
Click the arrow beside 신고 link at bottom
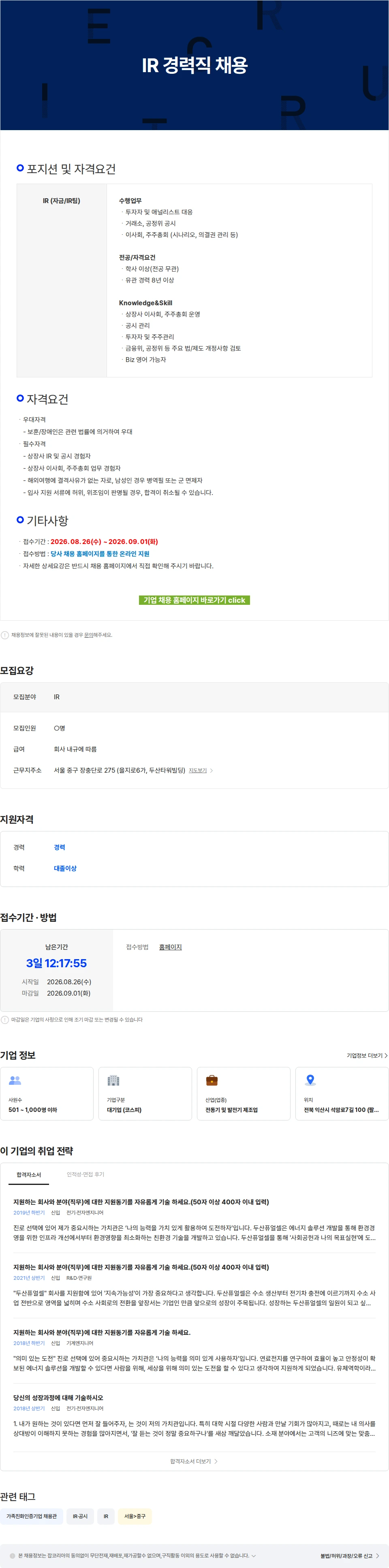(x=377, y=1556)
